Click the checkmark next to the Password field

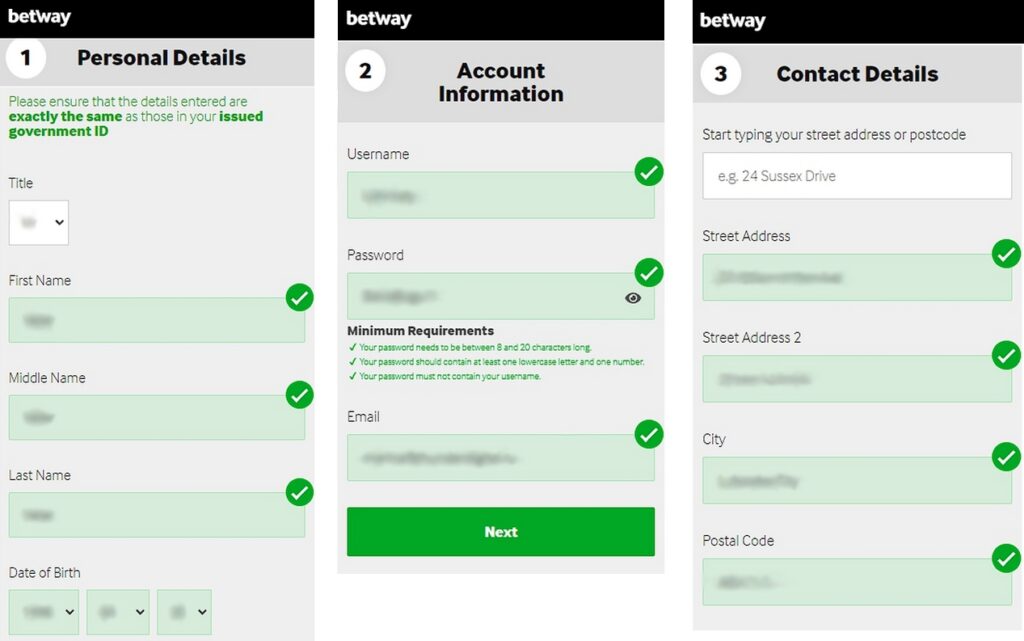[x=648, y=273]
